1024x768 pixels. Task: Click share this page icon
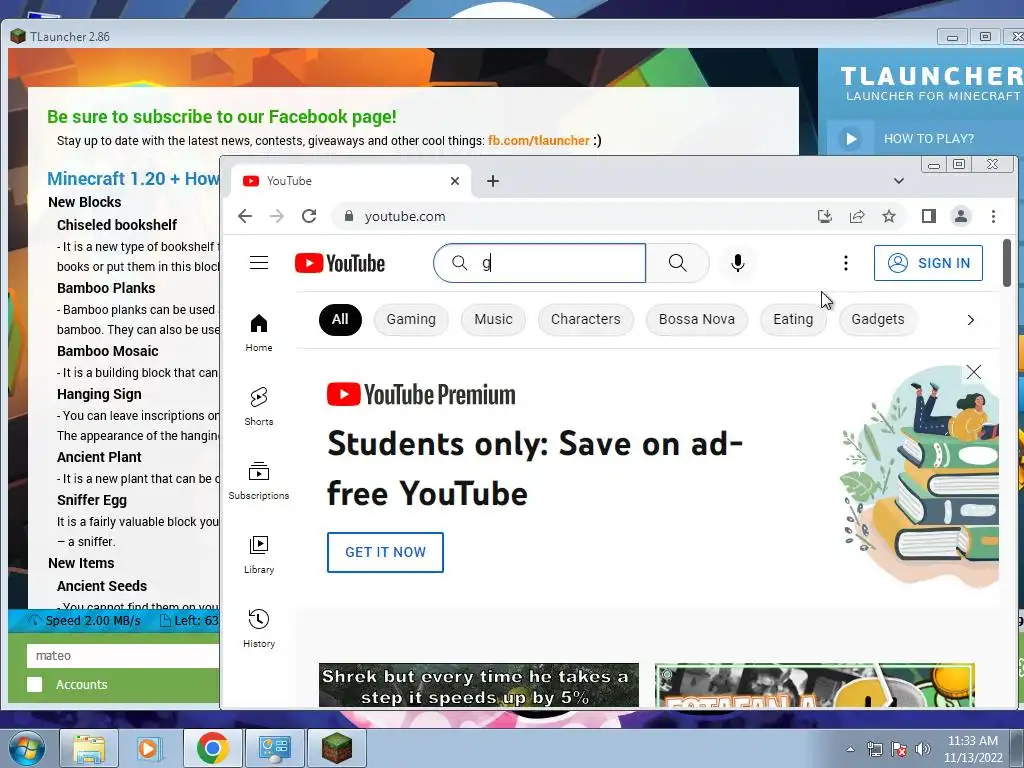857,216
